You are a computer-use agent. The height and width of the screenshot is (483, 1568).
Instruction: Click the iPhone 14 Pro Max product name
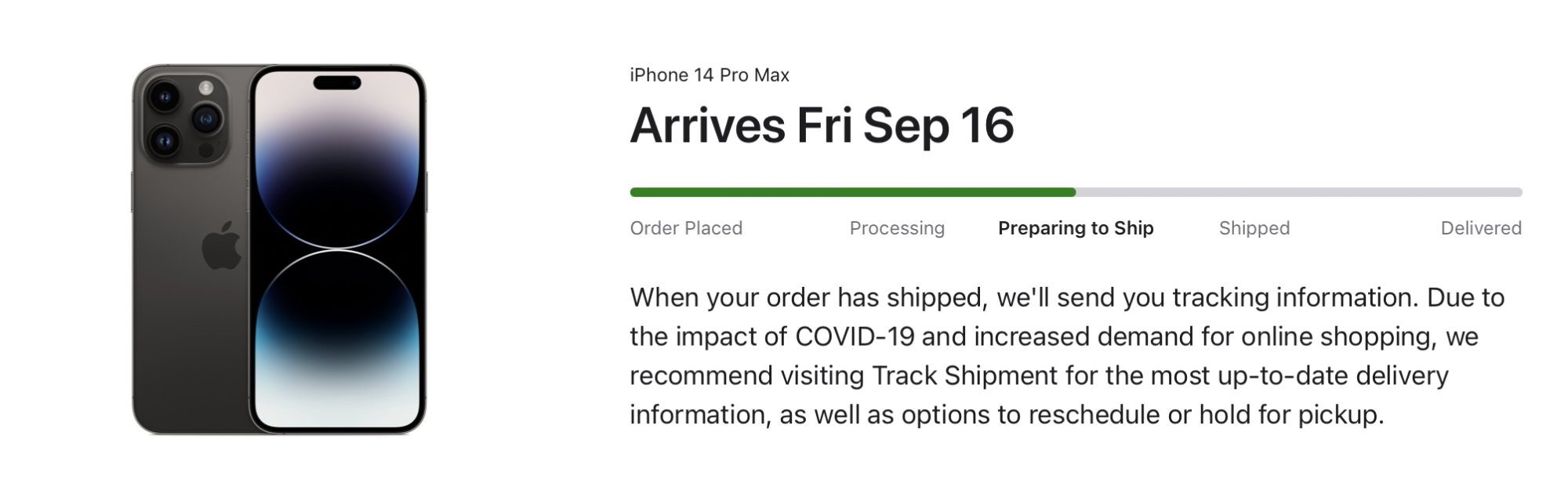[x=709, y=75]
